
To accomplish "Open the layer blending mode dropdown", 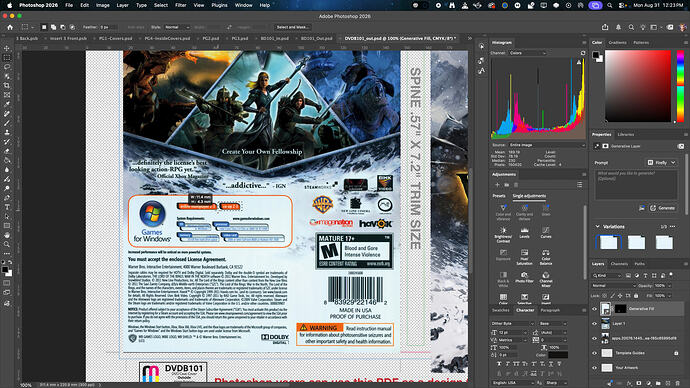I will point(614,286).
